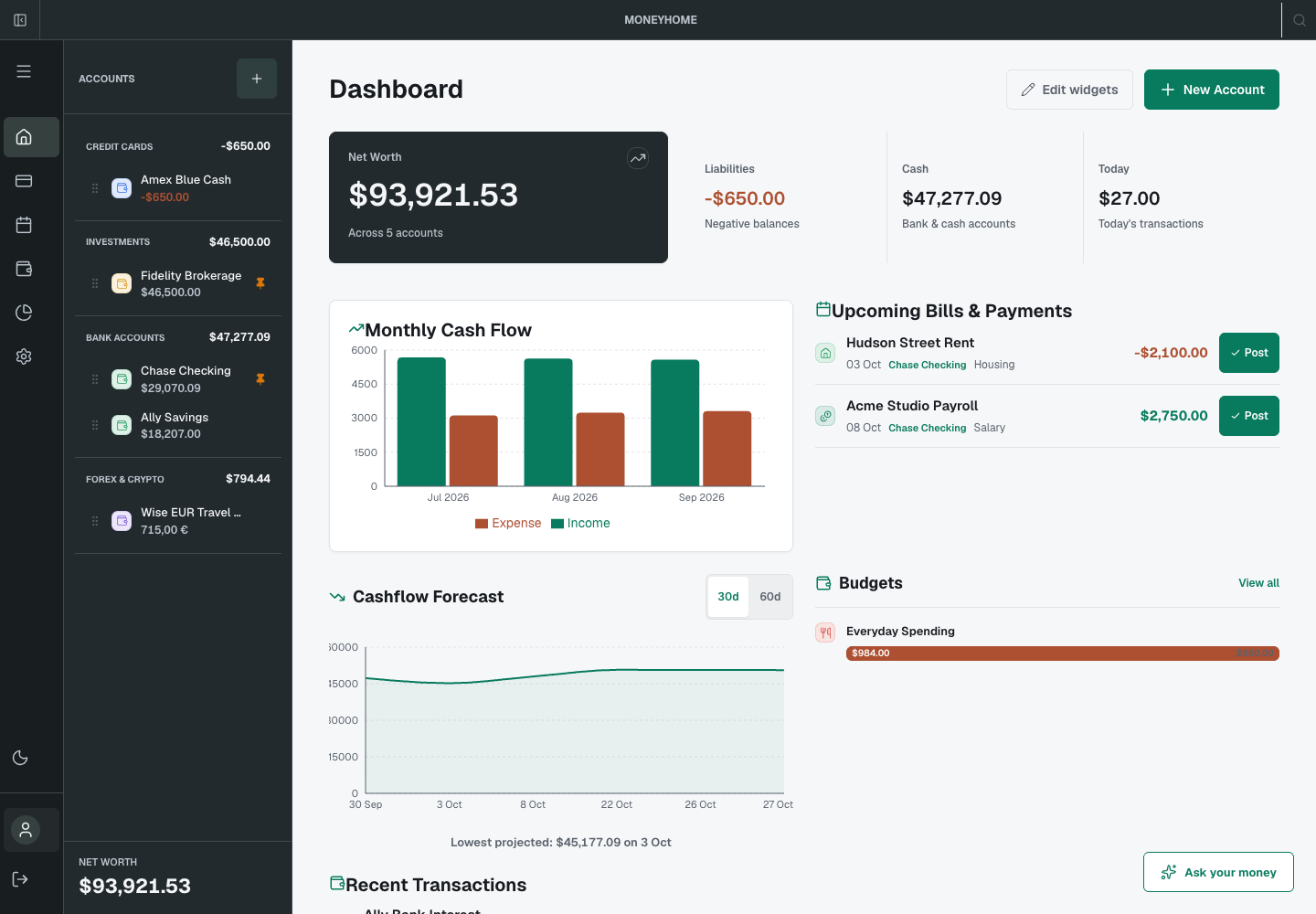Click the Chase Checking tag under Acme Payroll
The height and width of the screenshot is (914, 1316).
(x=927, y=428)
